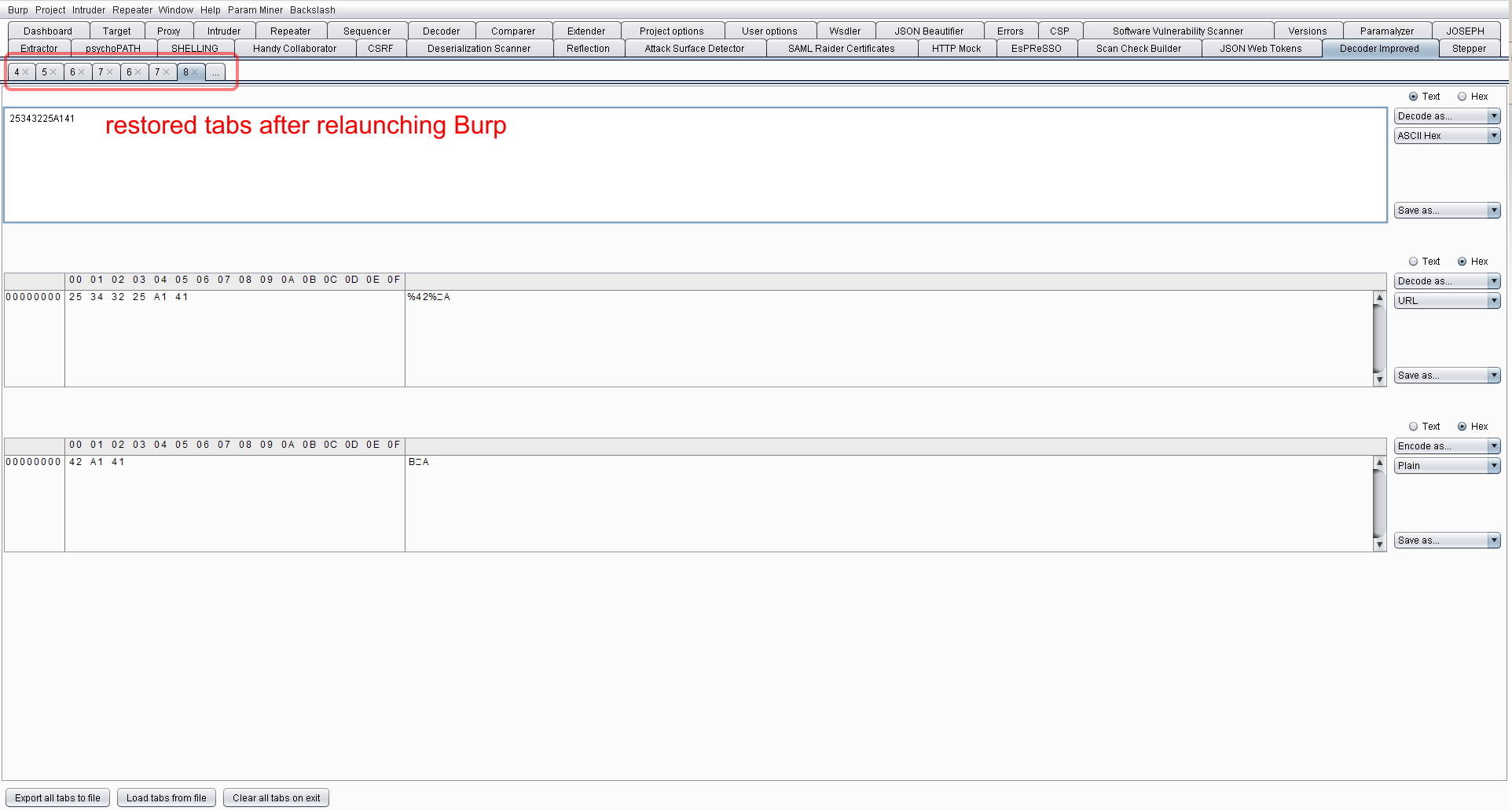Open the JSON Web Tokens tab

1261,49
